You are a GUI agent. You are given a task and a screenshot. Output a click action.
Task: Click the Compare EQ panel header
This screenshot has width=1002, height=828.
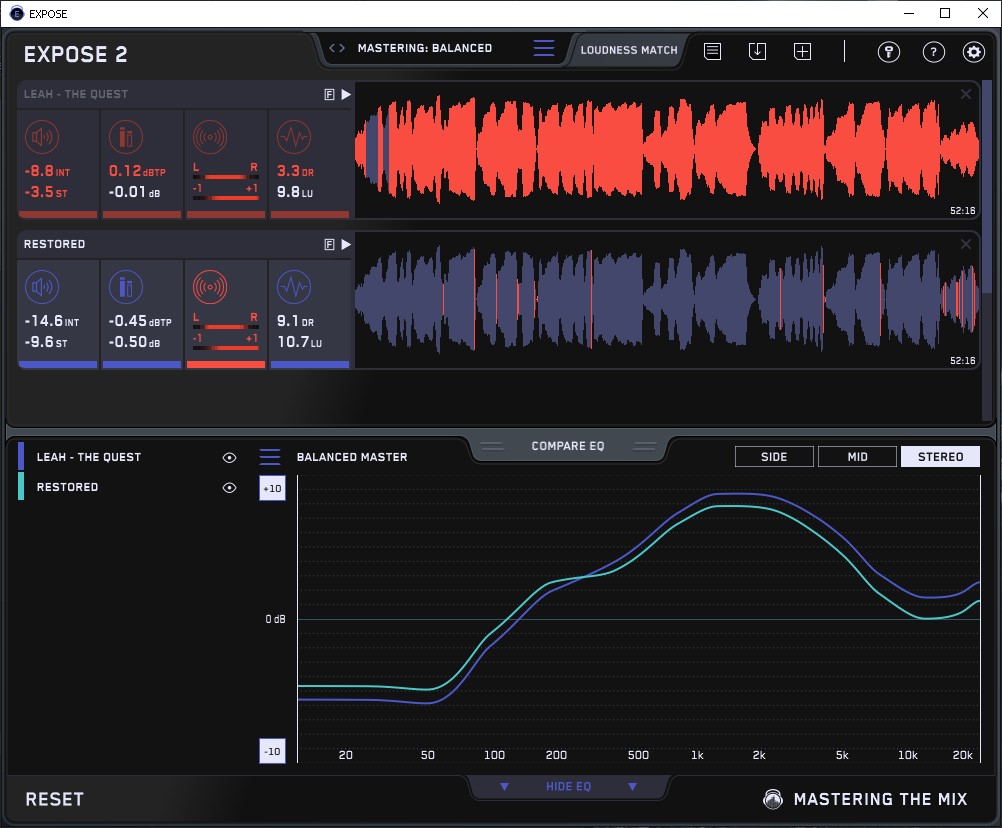[x=568, y=446]
